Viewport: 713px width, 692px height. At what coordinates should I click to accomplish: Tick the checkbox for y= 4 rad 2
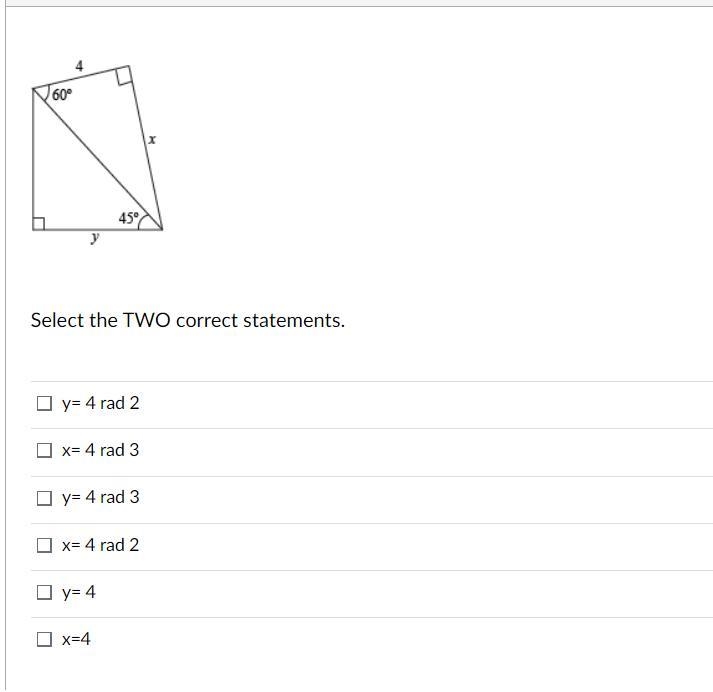click(x=44, y=403)
